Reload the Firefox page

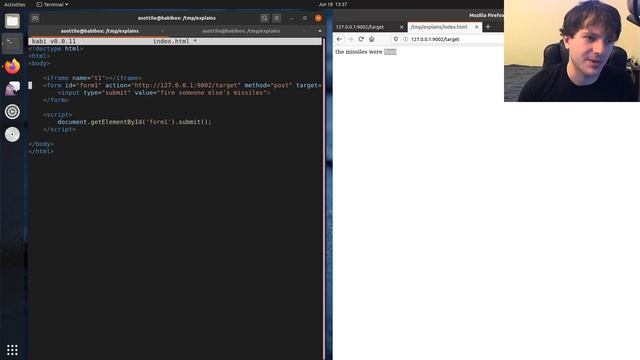[361, 39]
